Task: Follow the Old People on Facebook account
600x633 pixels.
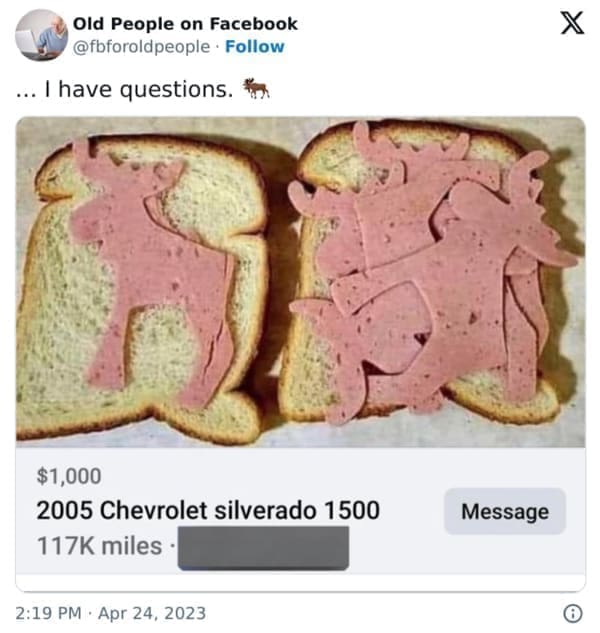Action: (255, 47)
